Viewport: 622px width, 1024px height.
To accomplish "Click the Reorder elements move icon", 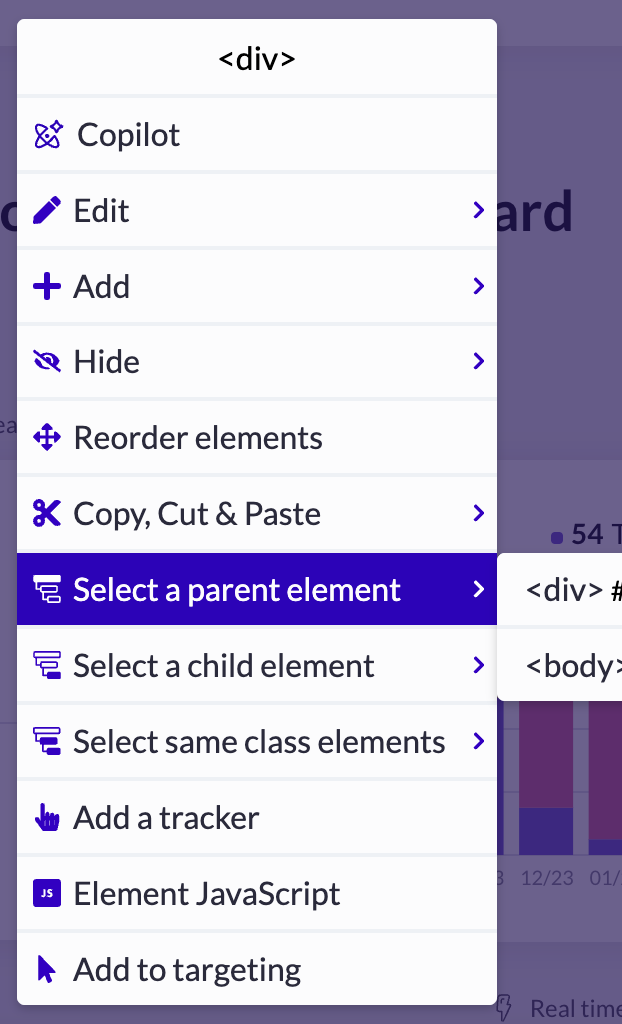I will (47, 438).
